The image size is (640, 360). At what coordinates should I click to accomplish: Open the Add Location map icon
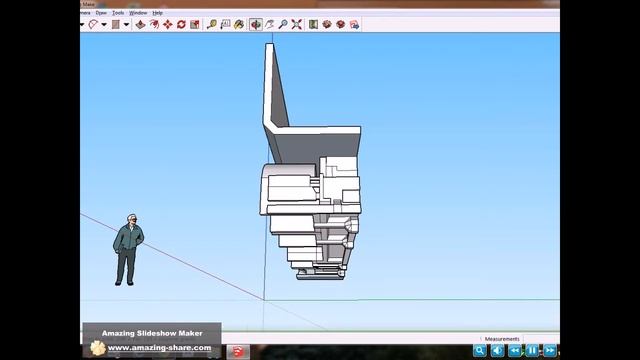[x=313, y=24]
